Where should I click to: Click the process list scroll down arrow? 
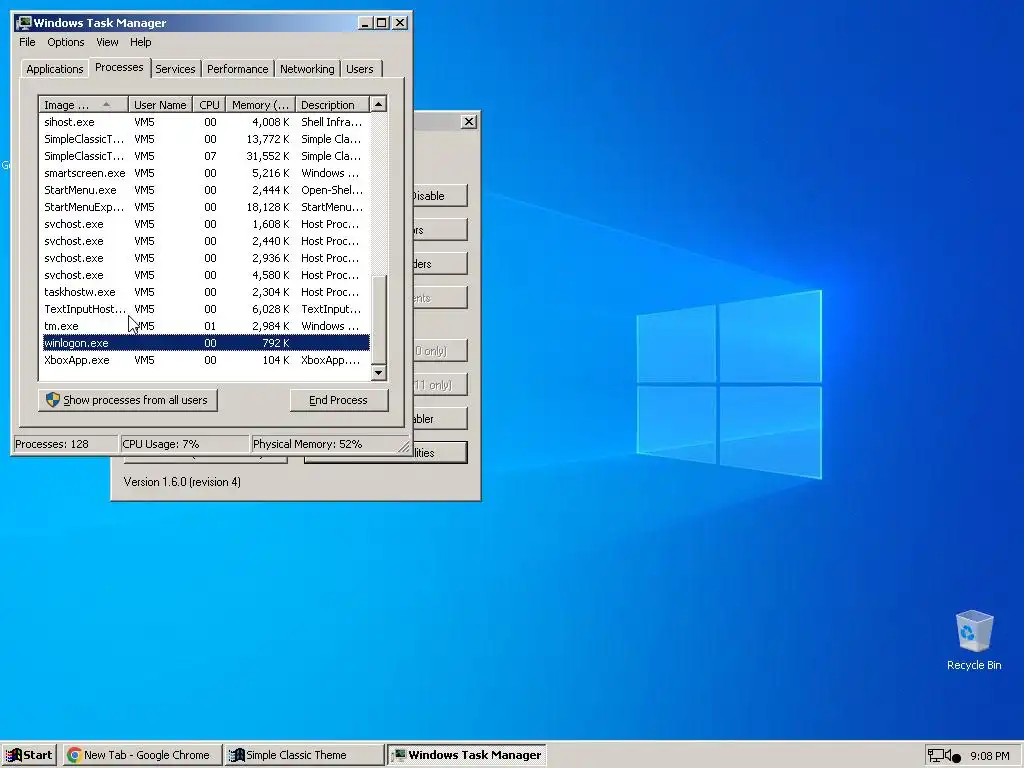point(378,373)
